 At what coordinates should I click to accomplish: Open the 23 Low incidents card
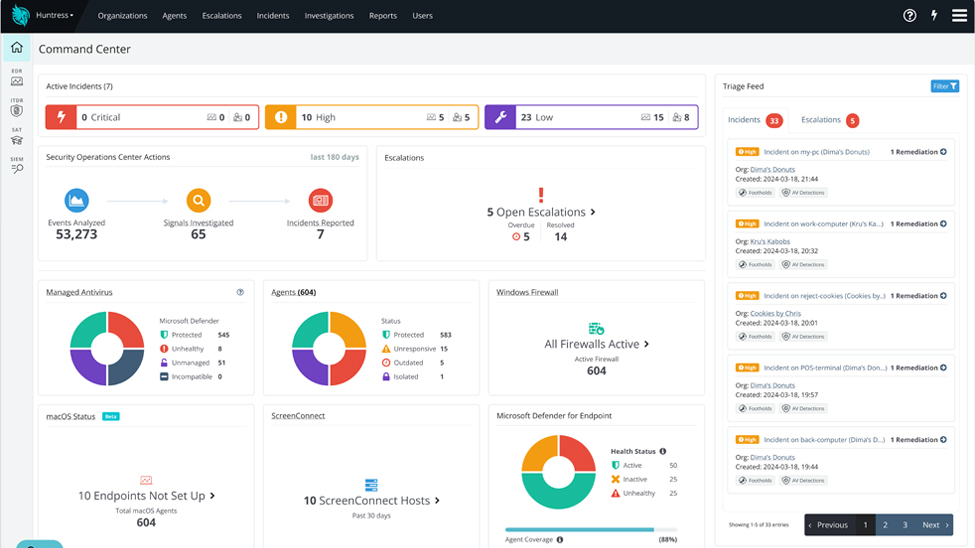pos(591,117)
